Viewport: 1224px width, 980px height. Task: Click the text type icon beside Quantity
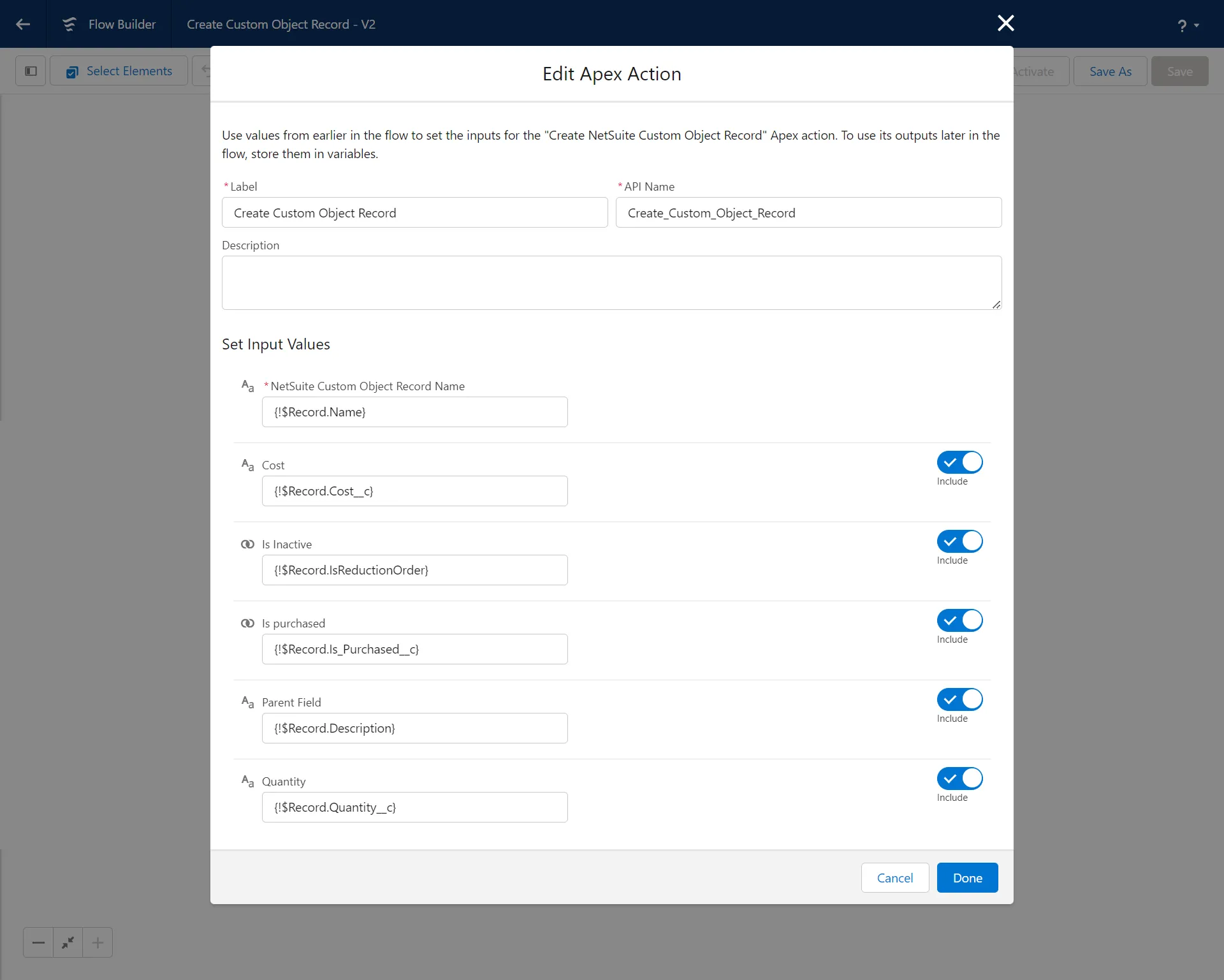tap(248, 781)
